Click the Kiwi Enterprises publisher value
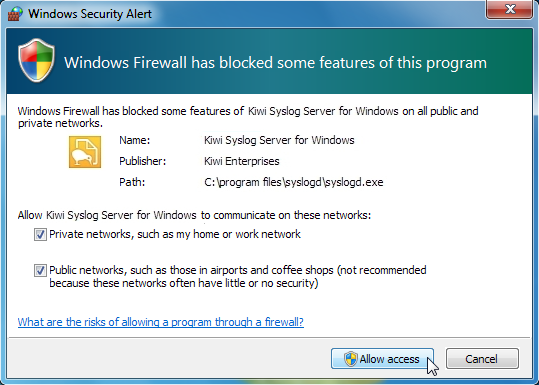This screenshot has height=385, width=539. [x=242, y=161]
